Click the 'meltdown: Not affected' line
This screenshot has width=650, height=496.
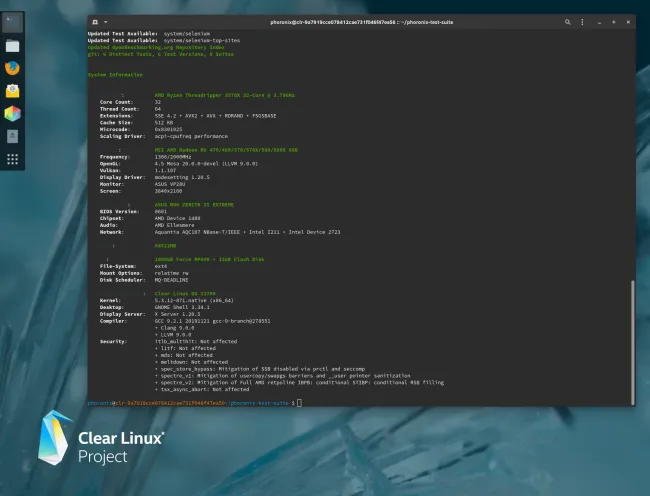(192, 362)
